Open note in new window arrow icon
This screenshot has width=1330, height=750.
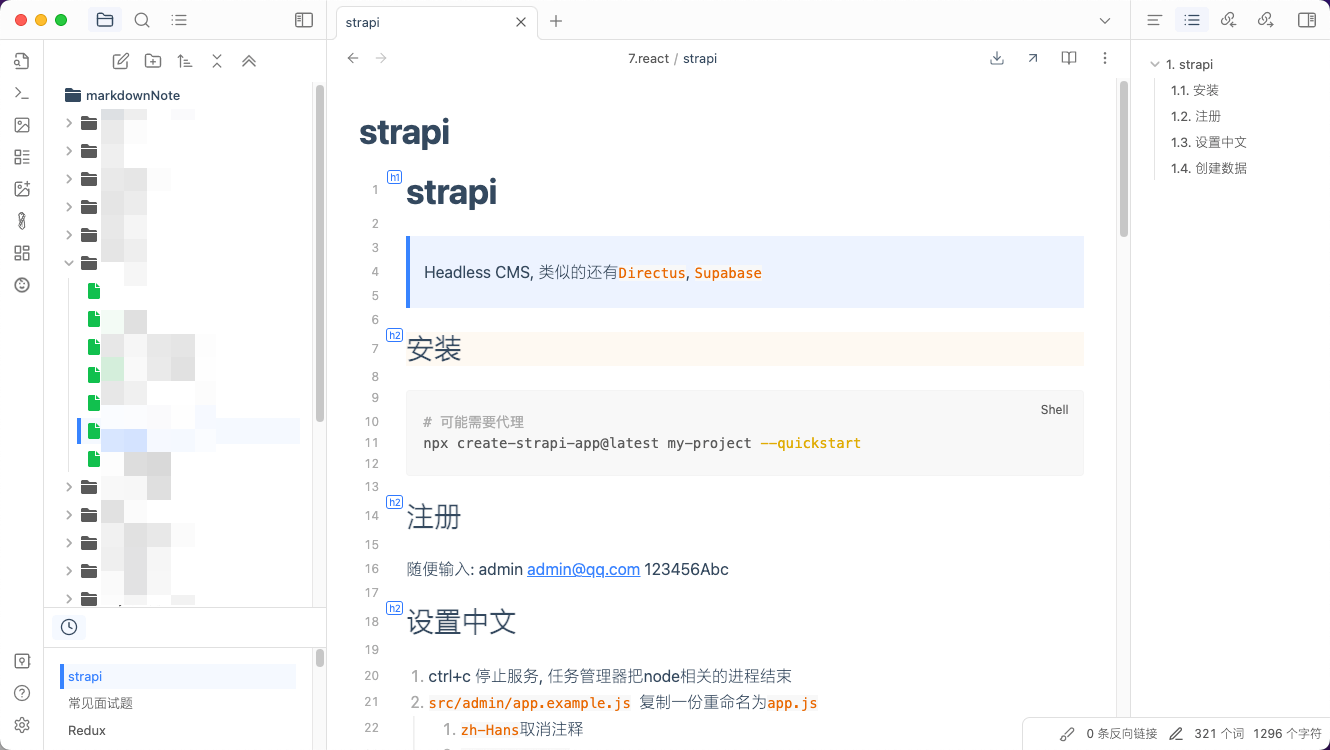(1033, 58)
